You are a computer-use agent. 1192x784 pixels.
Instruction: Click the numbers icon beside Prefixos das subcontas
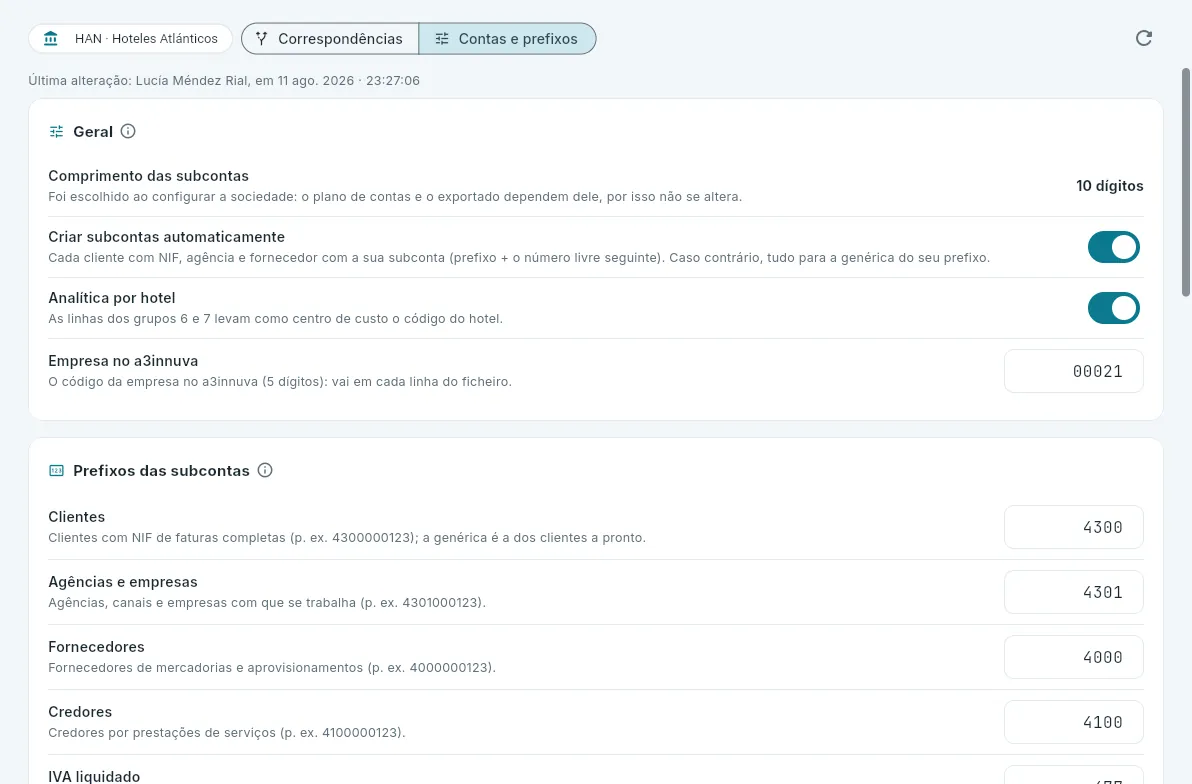pos(56,471)
